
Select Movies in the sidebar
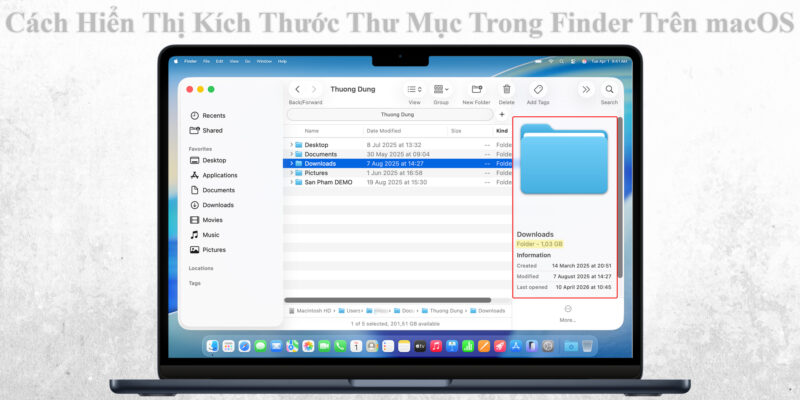click(x=206, y=220)
